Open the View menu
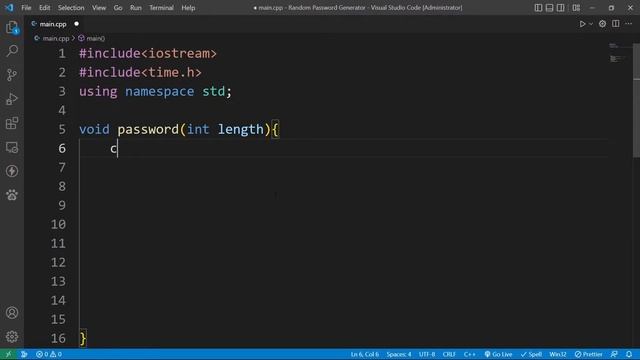 tap(99, 8)
